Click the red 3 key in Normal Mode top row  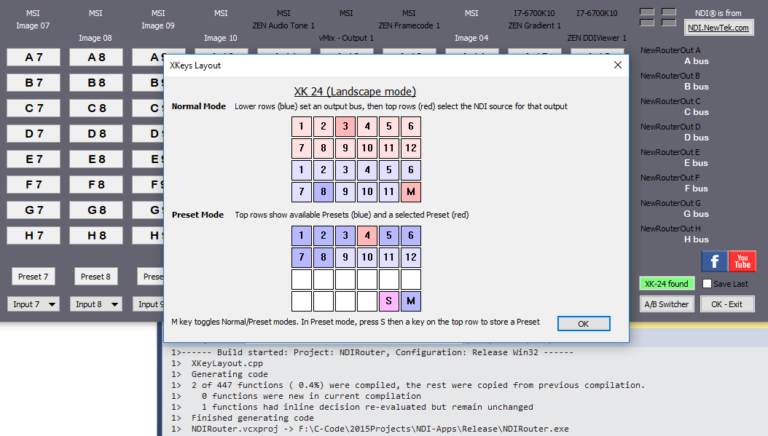point(344,126)
